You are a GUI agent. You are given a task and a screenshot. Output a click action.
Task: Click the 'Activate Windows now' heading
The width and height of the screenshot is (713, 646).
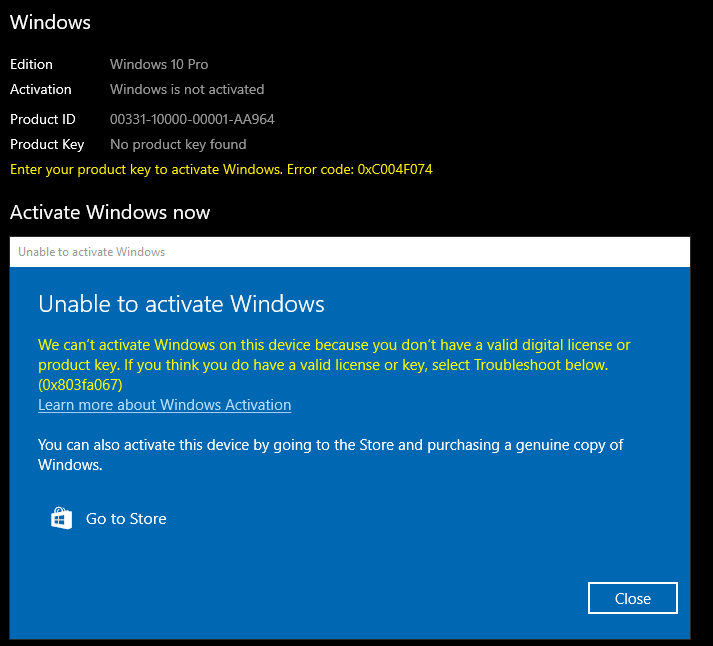point(110,212)
